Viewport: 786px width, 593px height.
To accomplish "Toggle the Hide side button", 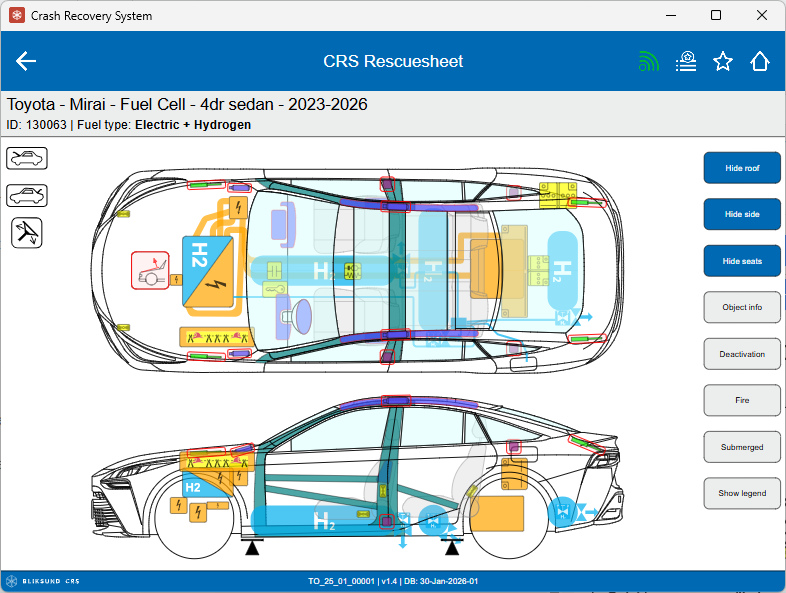I will click(x=741, y=214).
